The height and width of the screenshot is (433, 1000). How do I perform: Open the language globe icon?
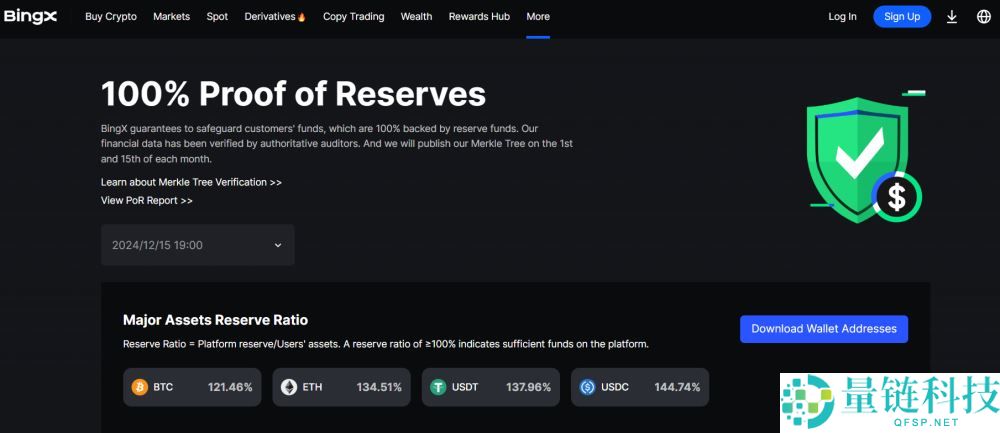(983, 17)
